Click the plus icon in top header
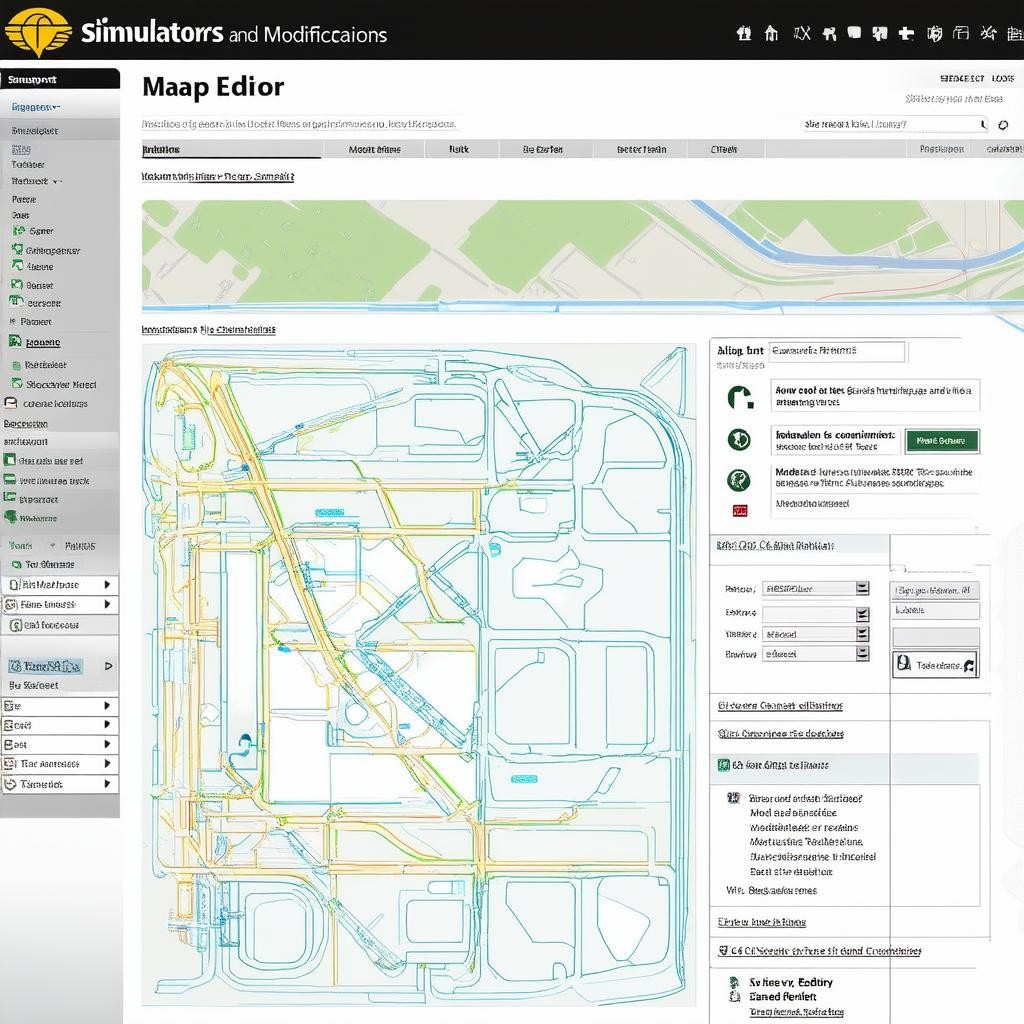Viewport: 1024px width, 1024px height. pos(907,33)
